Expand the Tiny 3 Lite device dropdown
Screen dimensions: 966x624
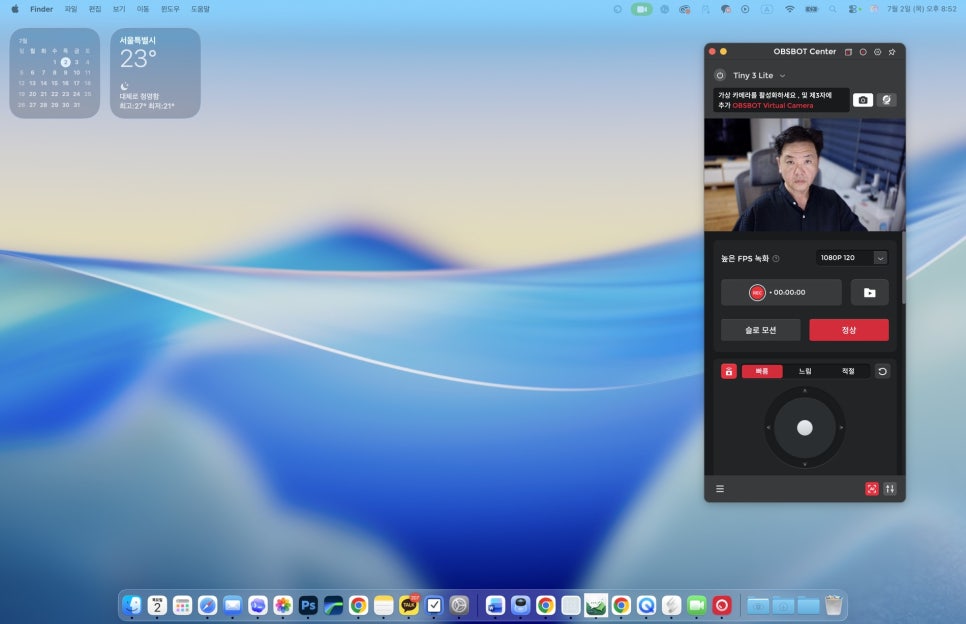click(x=759, y=75)
